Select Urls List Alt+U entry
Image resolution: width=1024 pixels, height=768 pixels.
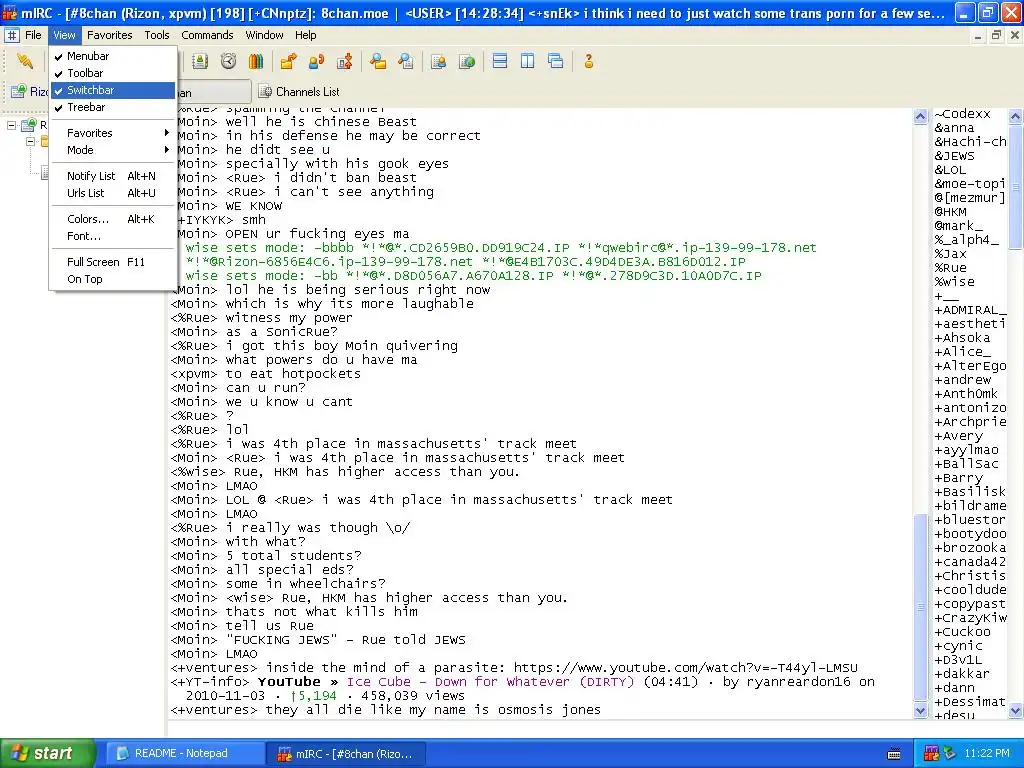click(x=112, y=193)
